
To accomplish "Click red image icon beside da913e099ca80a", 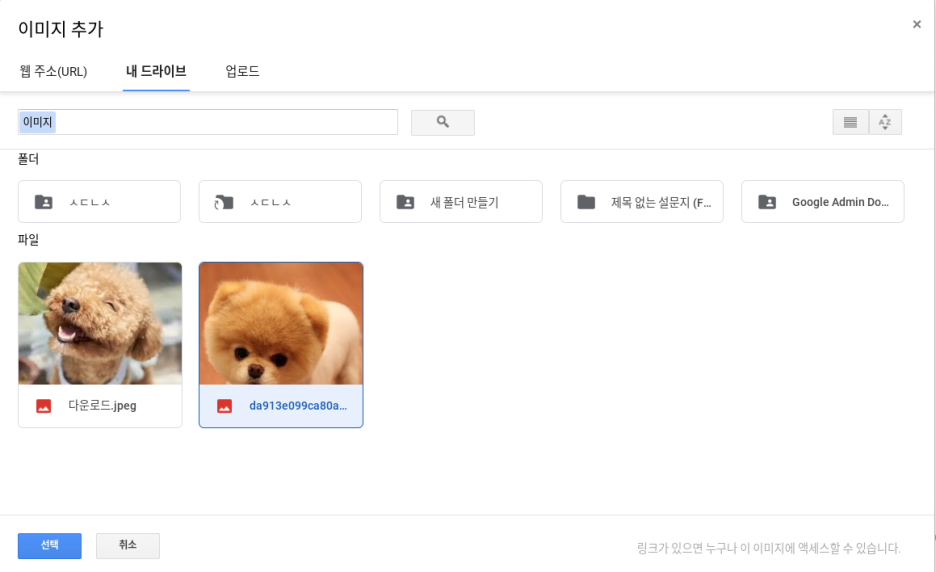I will [224, 406].
